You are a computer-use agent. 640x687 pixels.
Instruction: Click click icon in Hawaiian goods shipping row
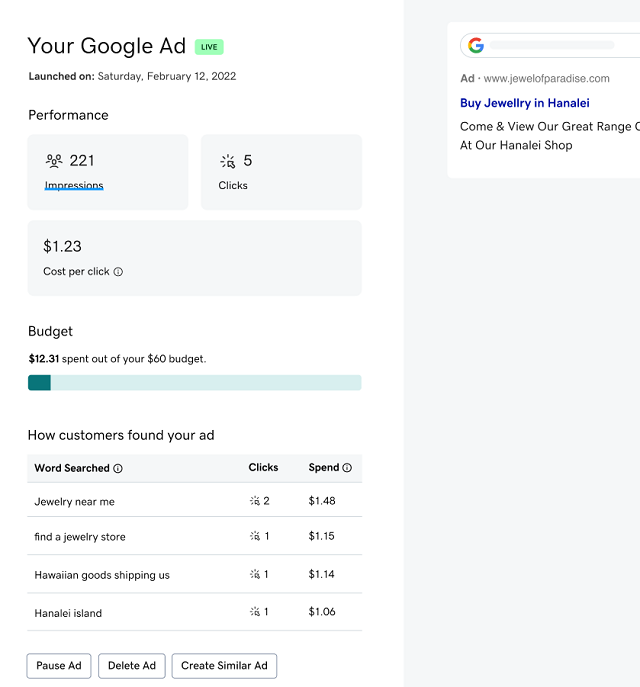[255, 575]
